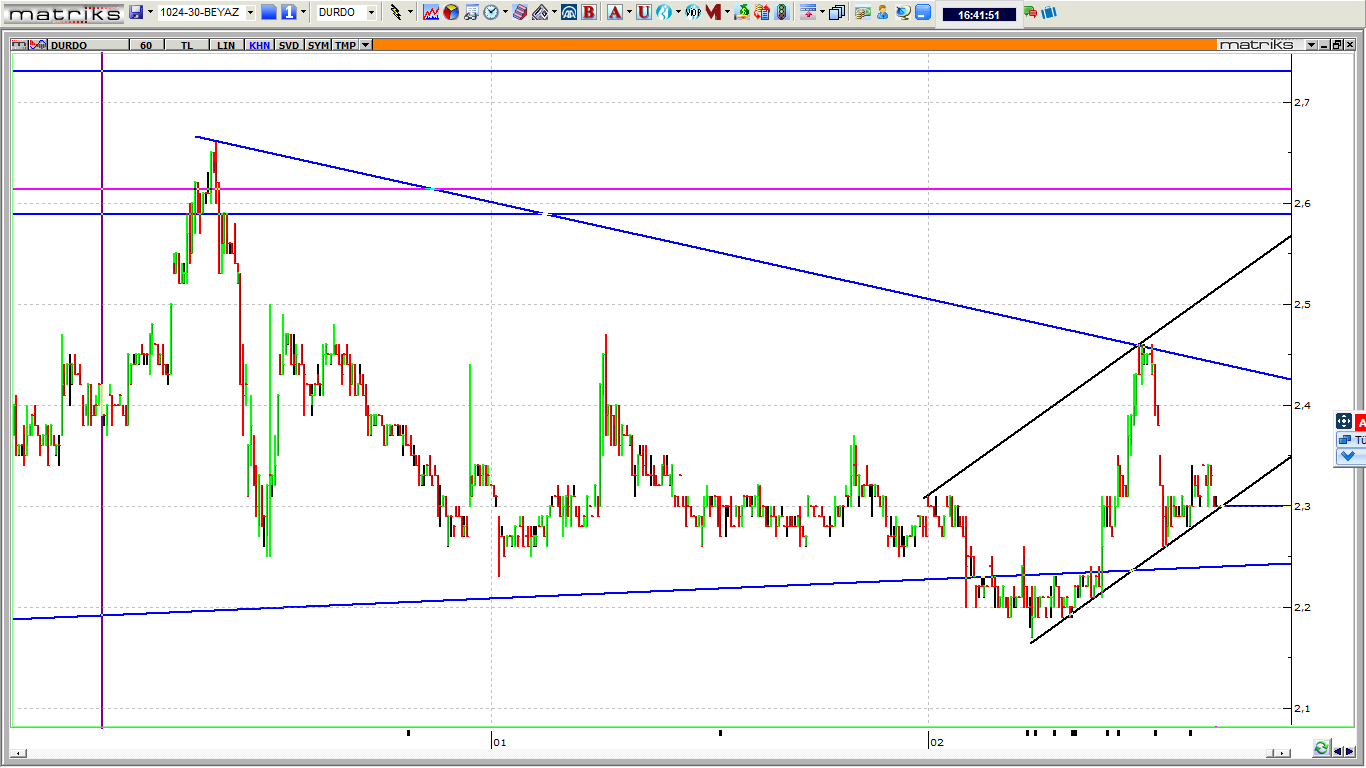Click the traffic light icon
Viewport: 1366px width, 768px height.
(x=781, y=12)
